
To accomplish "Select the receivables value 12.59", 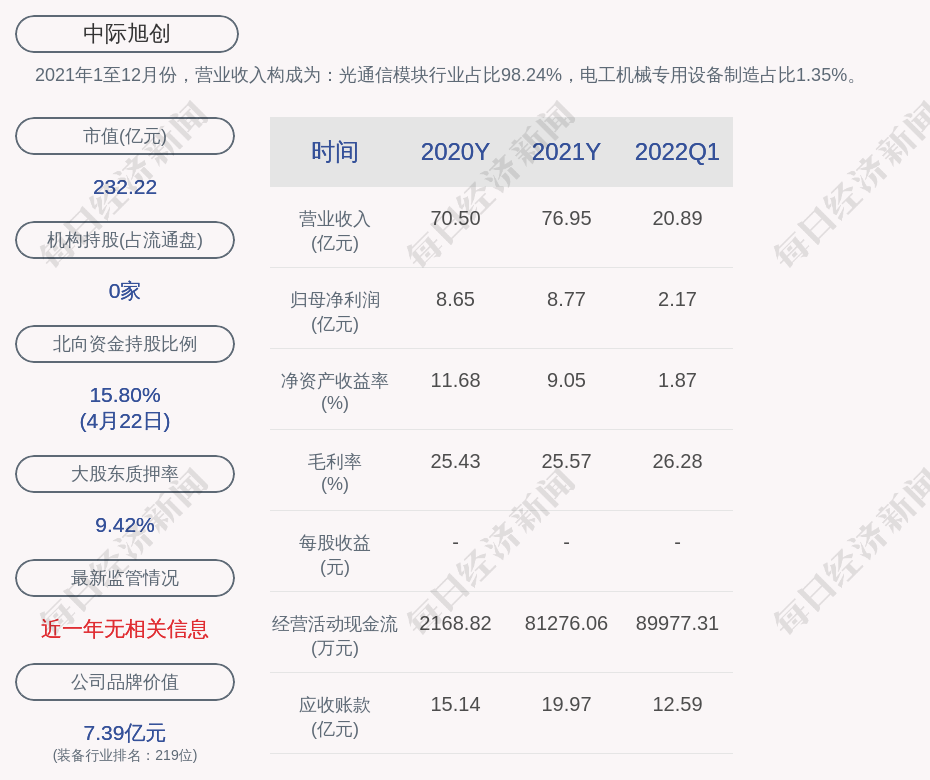I will [677, 704].
